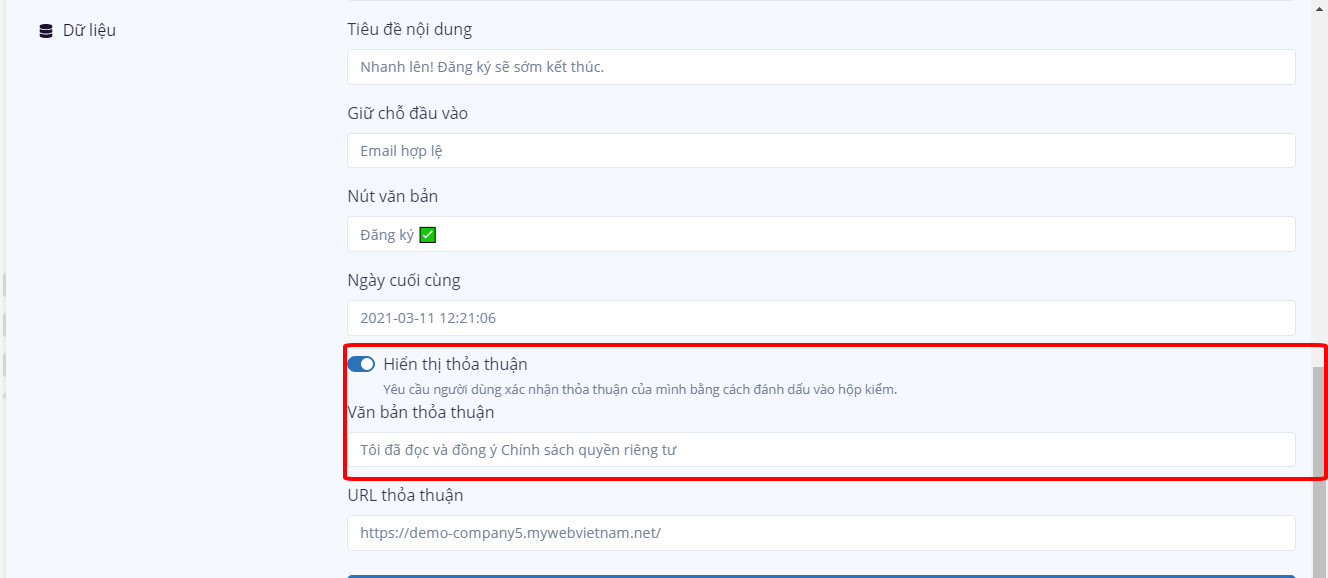This screenshot has height=578, width=1328.
Task: Focus the URL thỏa thuận input field
Action: pyautogui.click(x=821, y=533)
